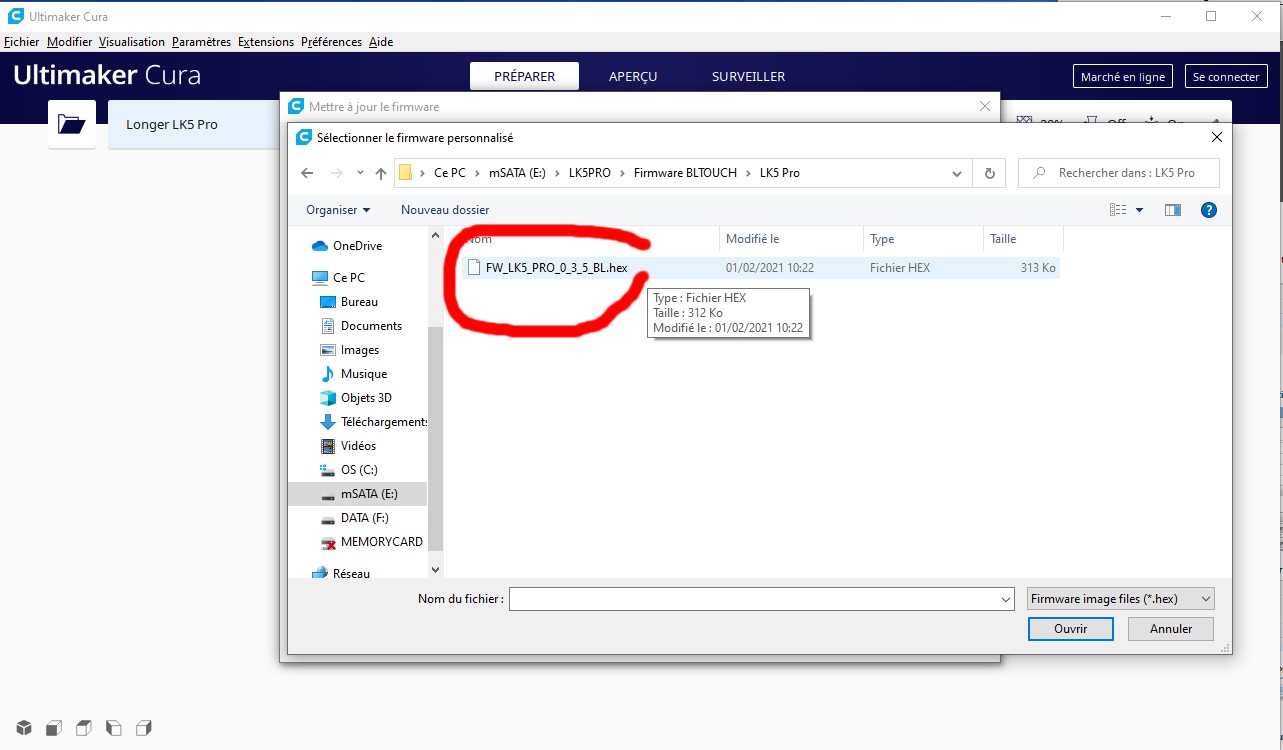Image resolution: width=1283 pixels, height=750 pixels.
Task: Change the file view layout icon
Action: (1118, 210)
